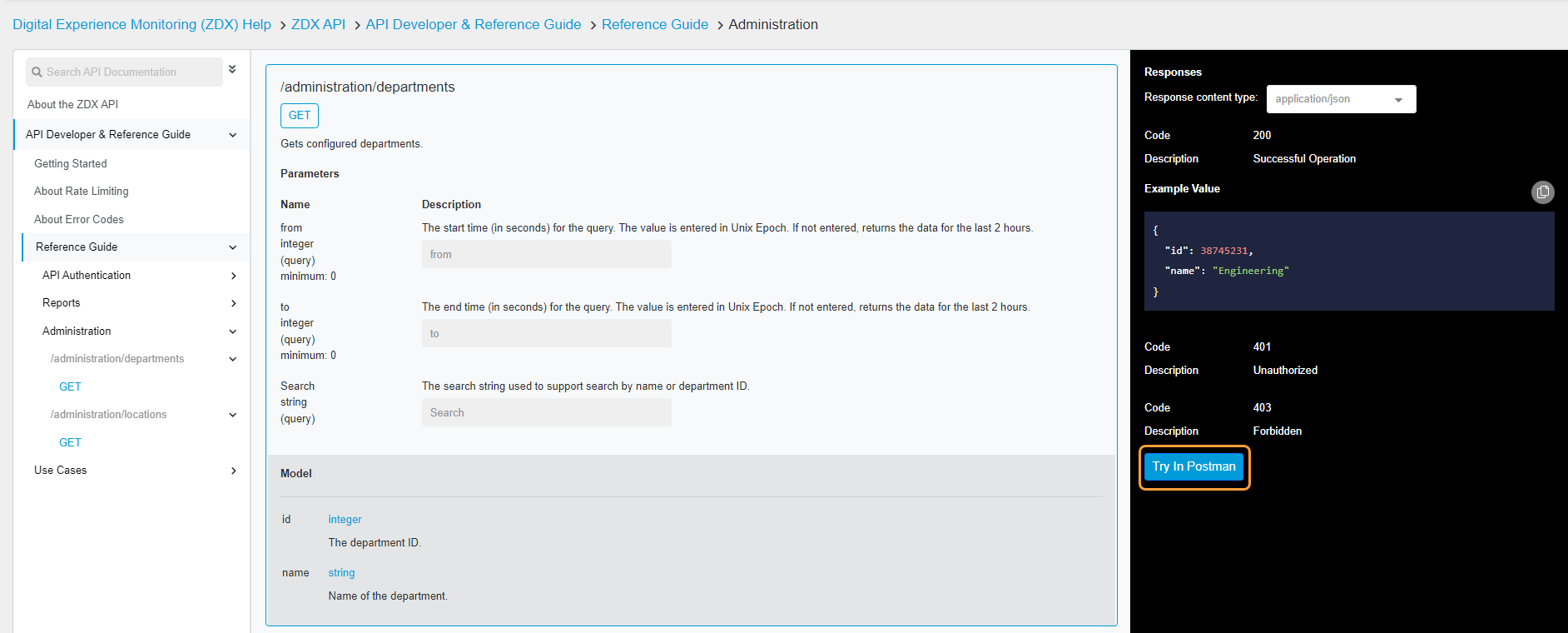This screenshot has height=633, width=1568.
Task: Expand the API Authentication section
Action: pyautogui.click(x=233, y=276)
